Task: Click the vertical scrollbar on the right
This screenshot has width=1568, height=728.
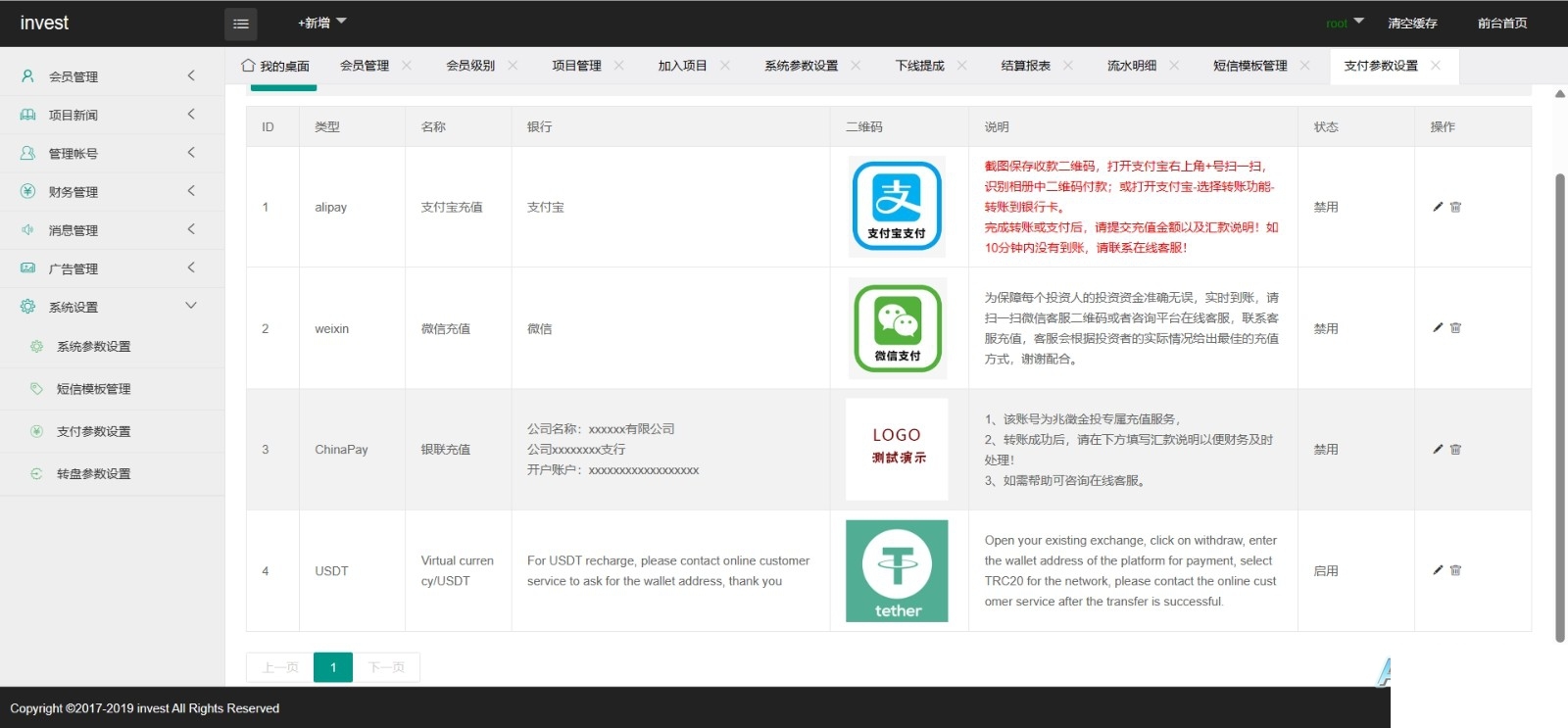Action: coord(1560,407)
